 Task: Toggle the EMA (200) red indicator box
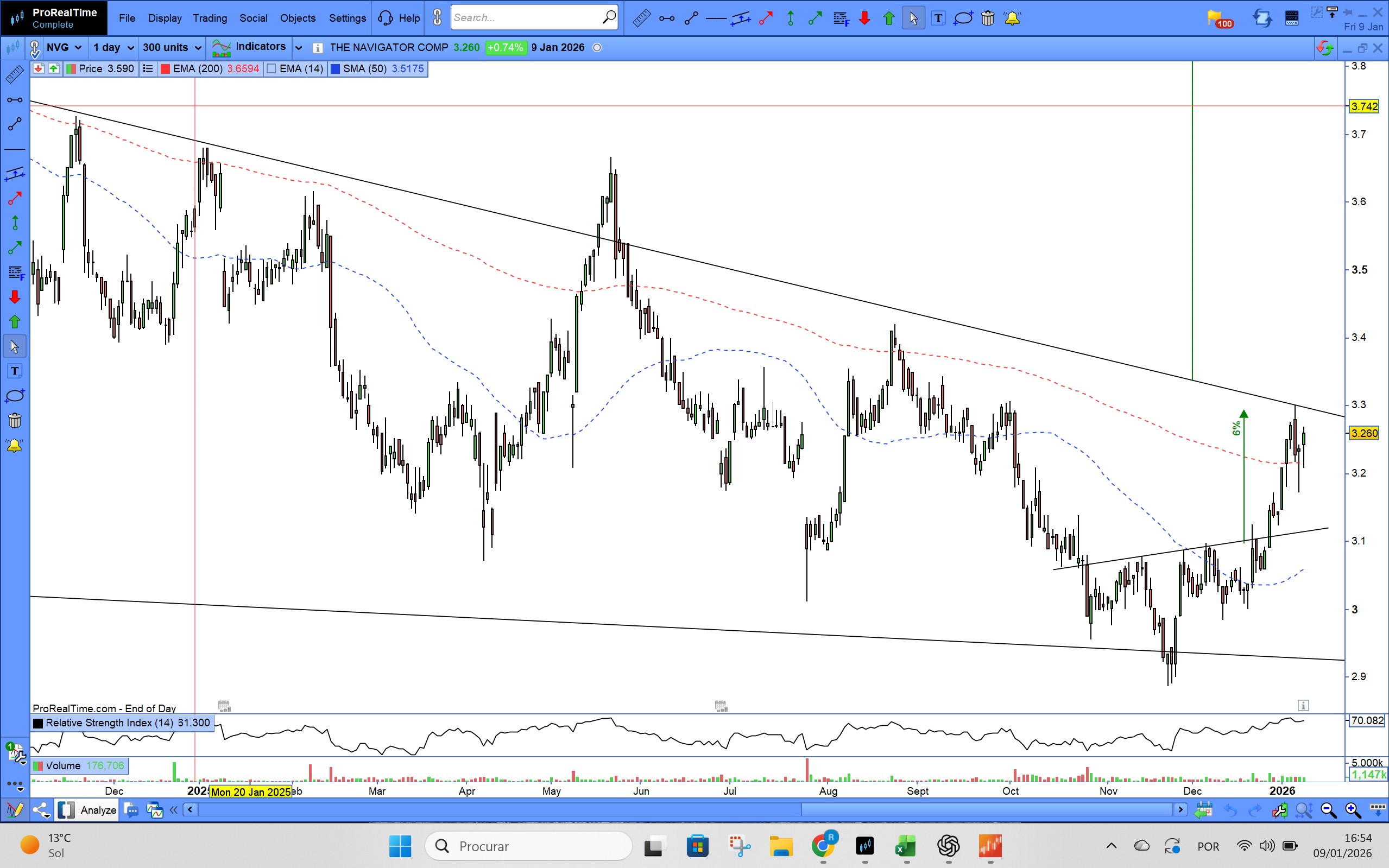166,69
